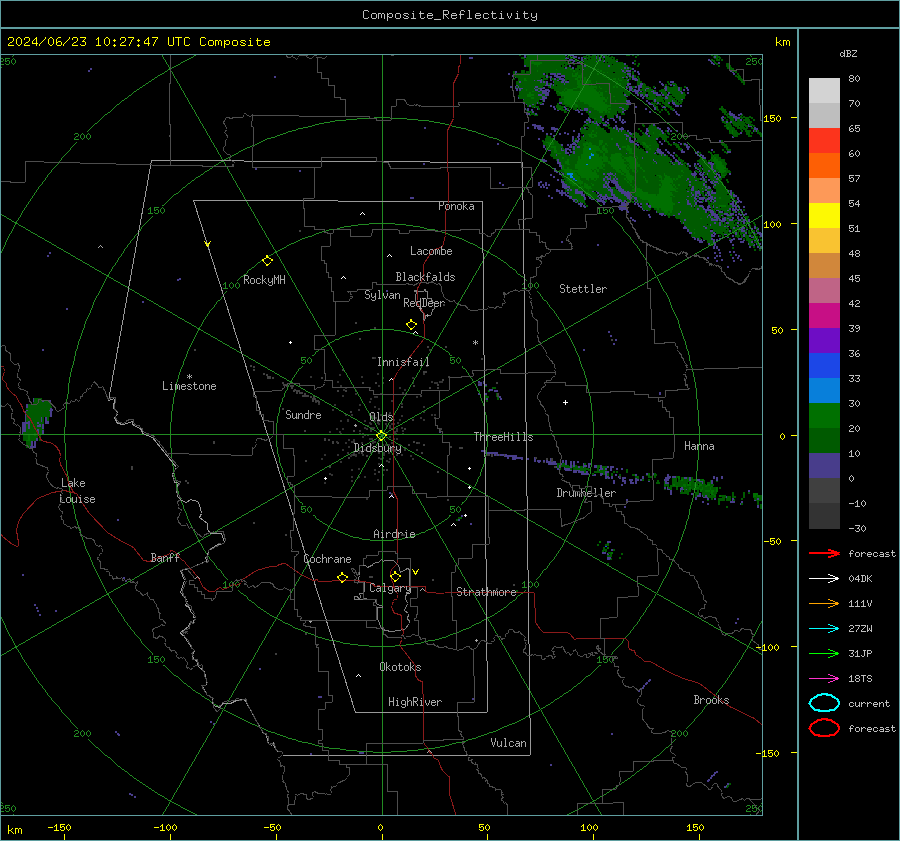Click the 04DK legend label

coord(860,579)
